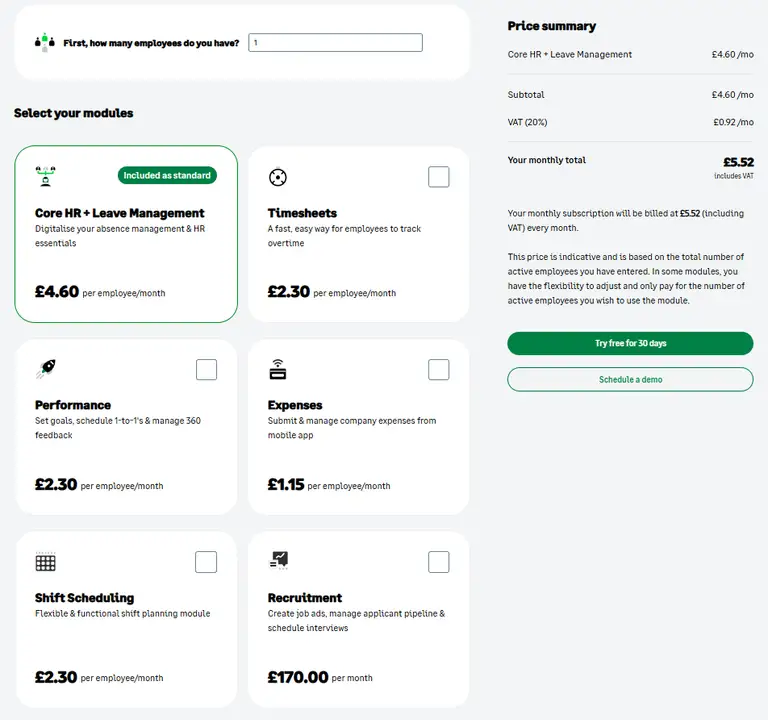Screen dimensions: 768x720
Task: Select the Core HR + Leave Management title
Action: pos(120,213)
